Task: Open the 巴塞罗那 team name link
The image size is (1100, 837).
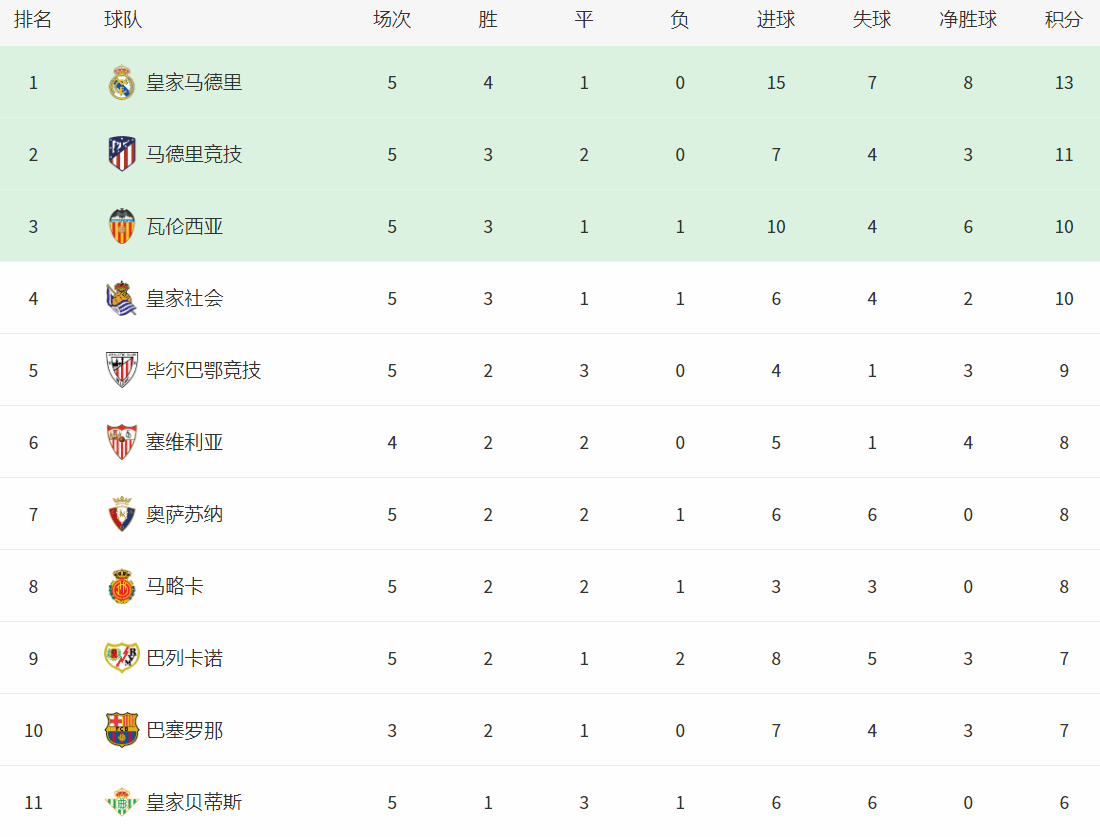Action: [x=185, y=730]
